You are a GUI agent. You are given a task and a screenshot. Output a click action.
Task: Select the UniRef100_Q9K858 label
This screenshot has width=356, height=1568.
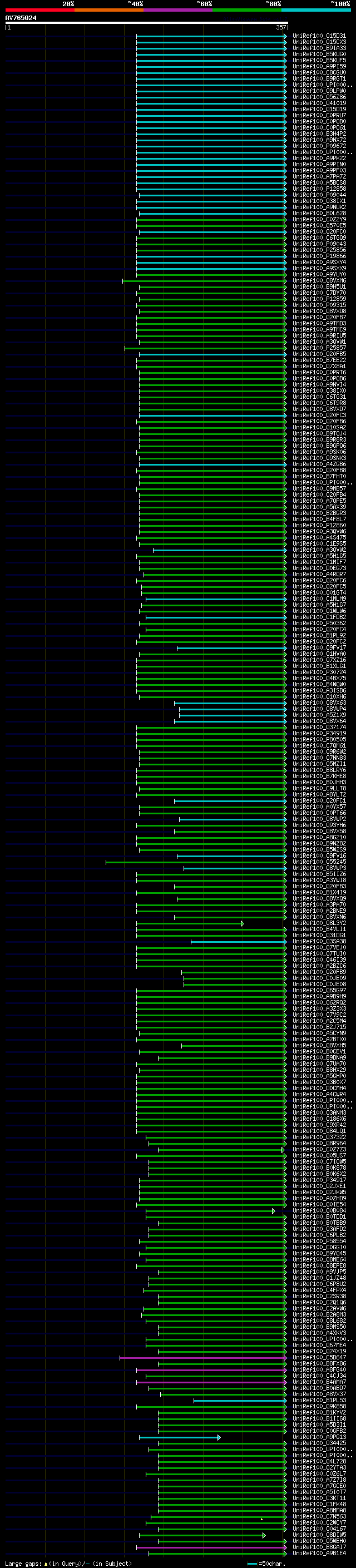pyautogui.click(x=319, y=1407)
